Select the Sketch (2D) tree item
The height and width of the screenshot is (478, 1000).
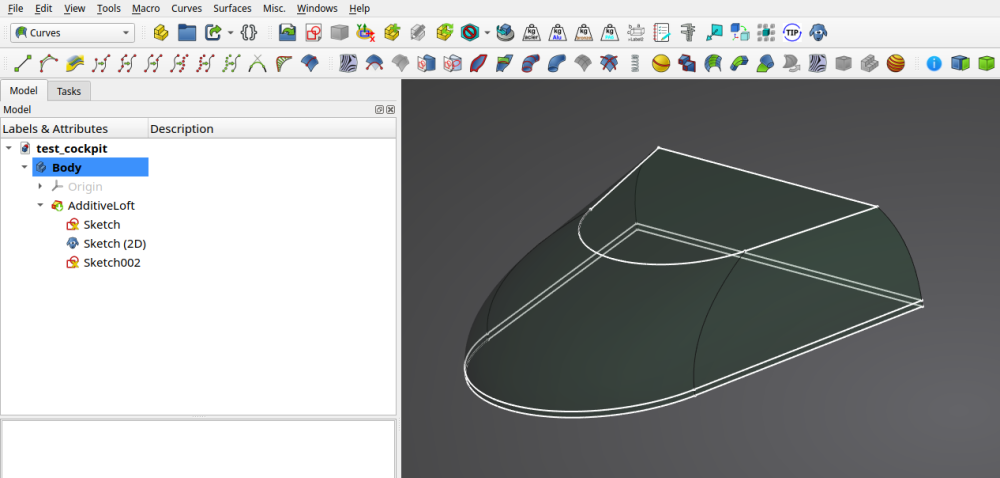point(114,244)
